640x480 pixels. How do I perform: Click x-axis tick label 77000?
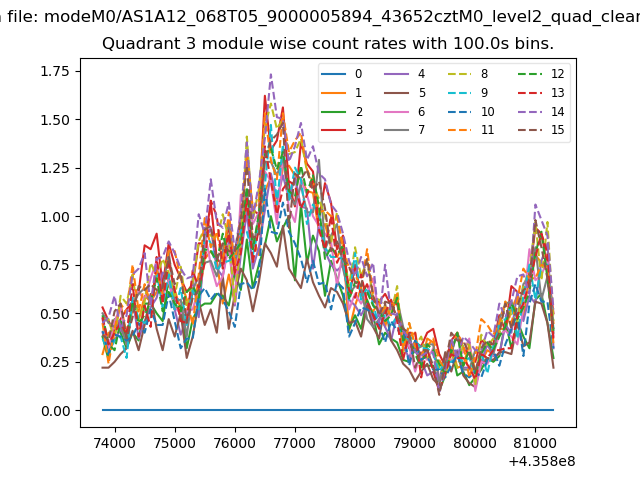tap(295, 443)
